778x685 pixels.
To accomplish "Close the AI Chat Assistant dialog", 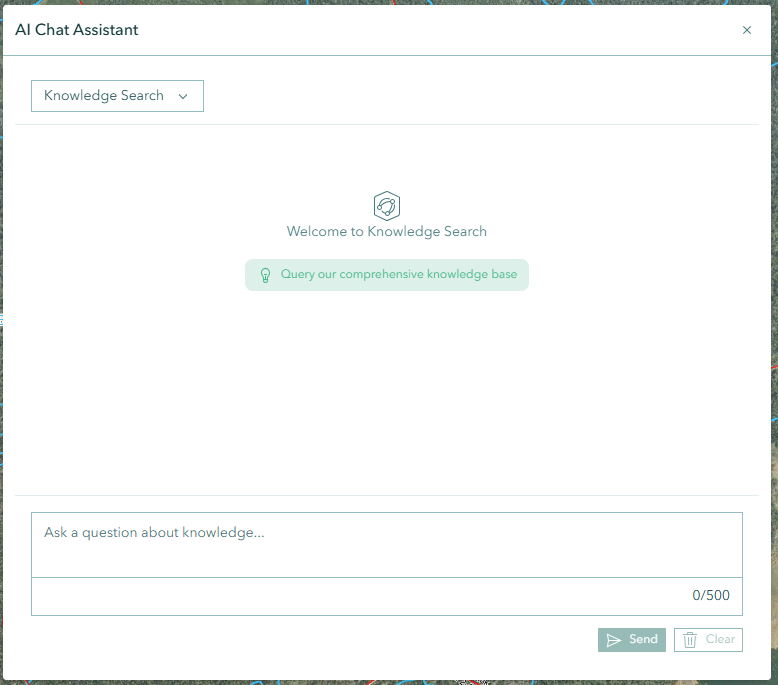I will tap(746, 30).
